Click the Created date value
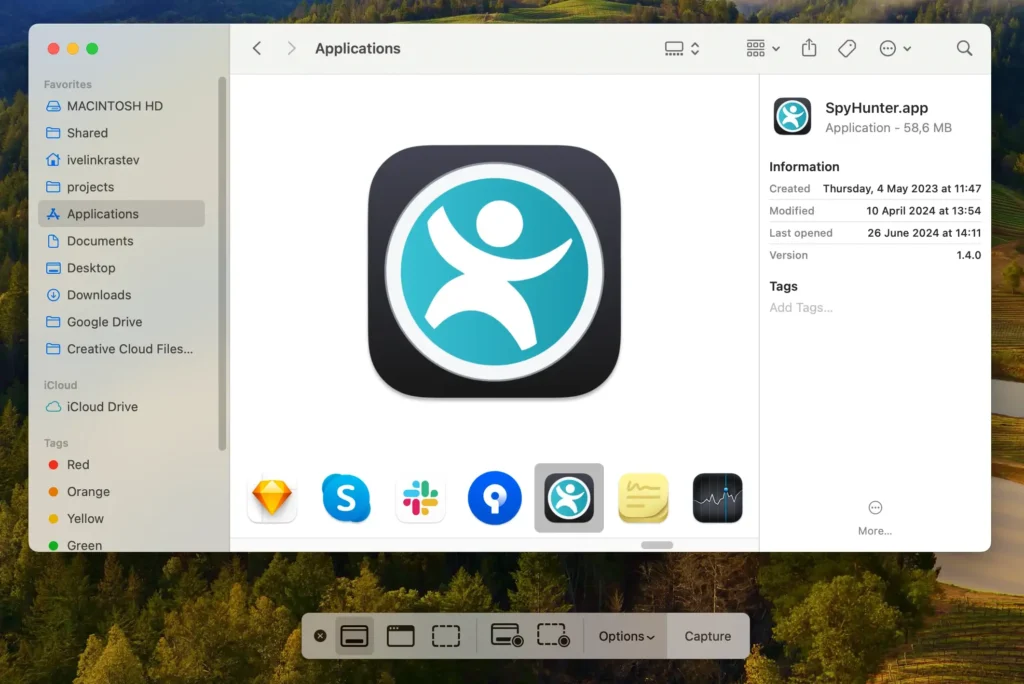Screen dimensions: 1024x684 click(x=902, y=189)
